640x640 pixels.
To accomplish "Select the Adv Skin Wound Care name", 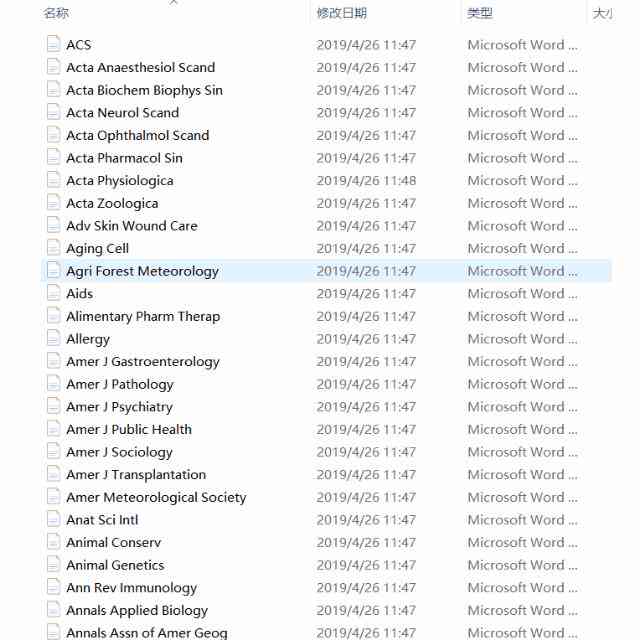I will (132, 226).
